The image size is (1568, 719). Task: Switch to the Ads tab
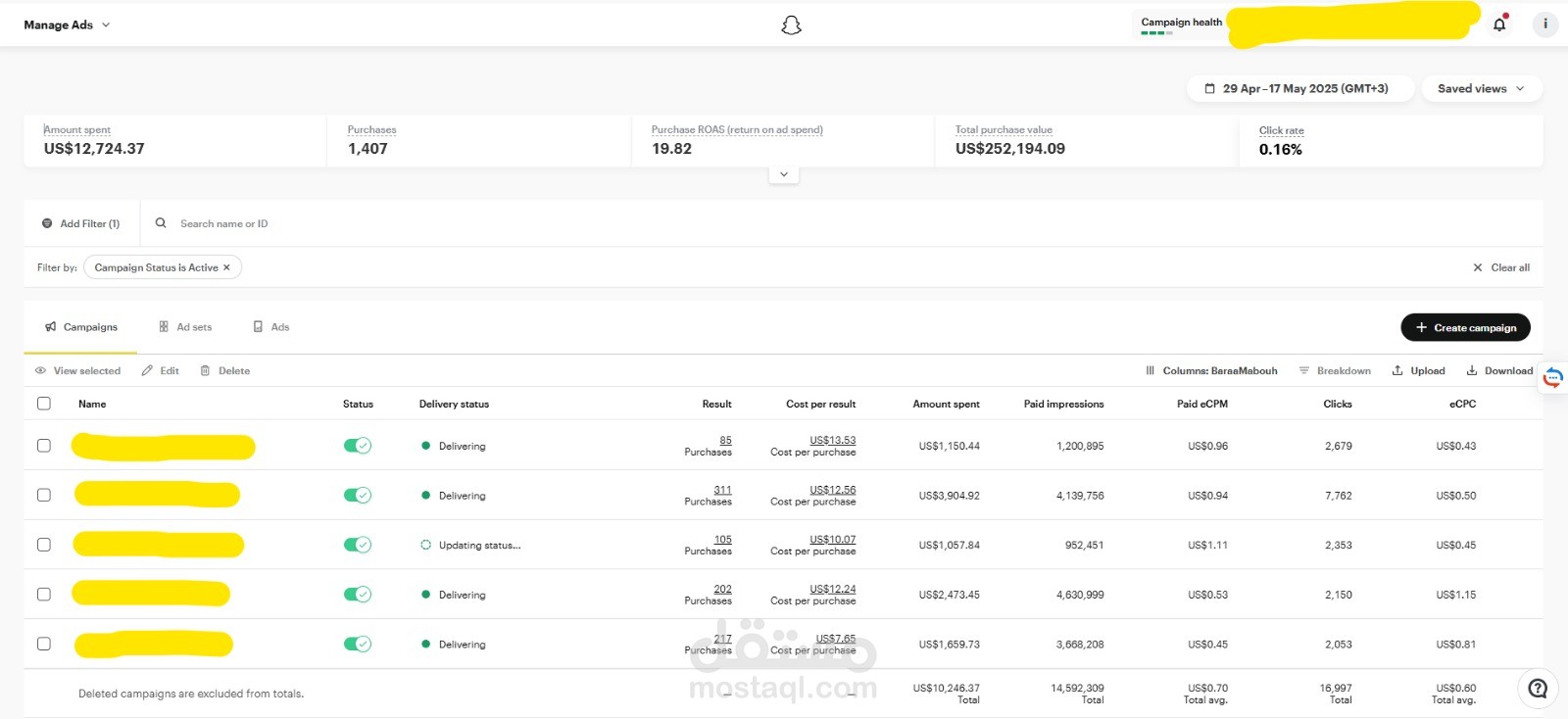pyautogui.click(x=271, y=327)
